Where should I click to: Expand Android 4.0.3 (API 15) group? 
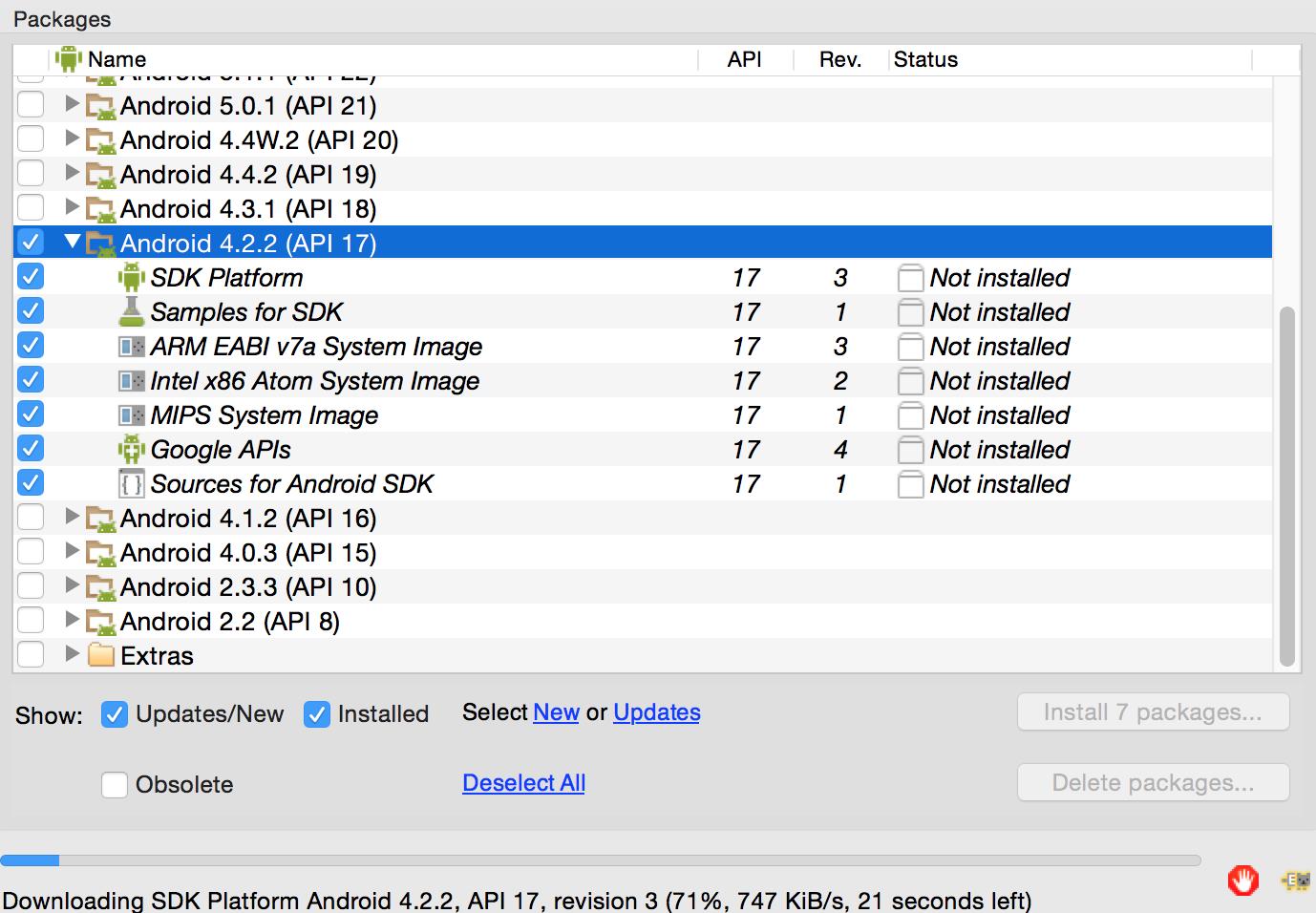click(x=72, y=550)
